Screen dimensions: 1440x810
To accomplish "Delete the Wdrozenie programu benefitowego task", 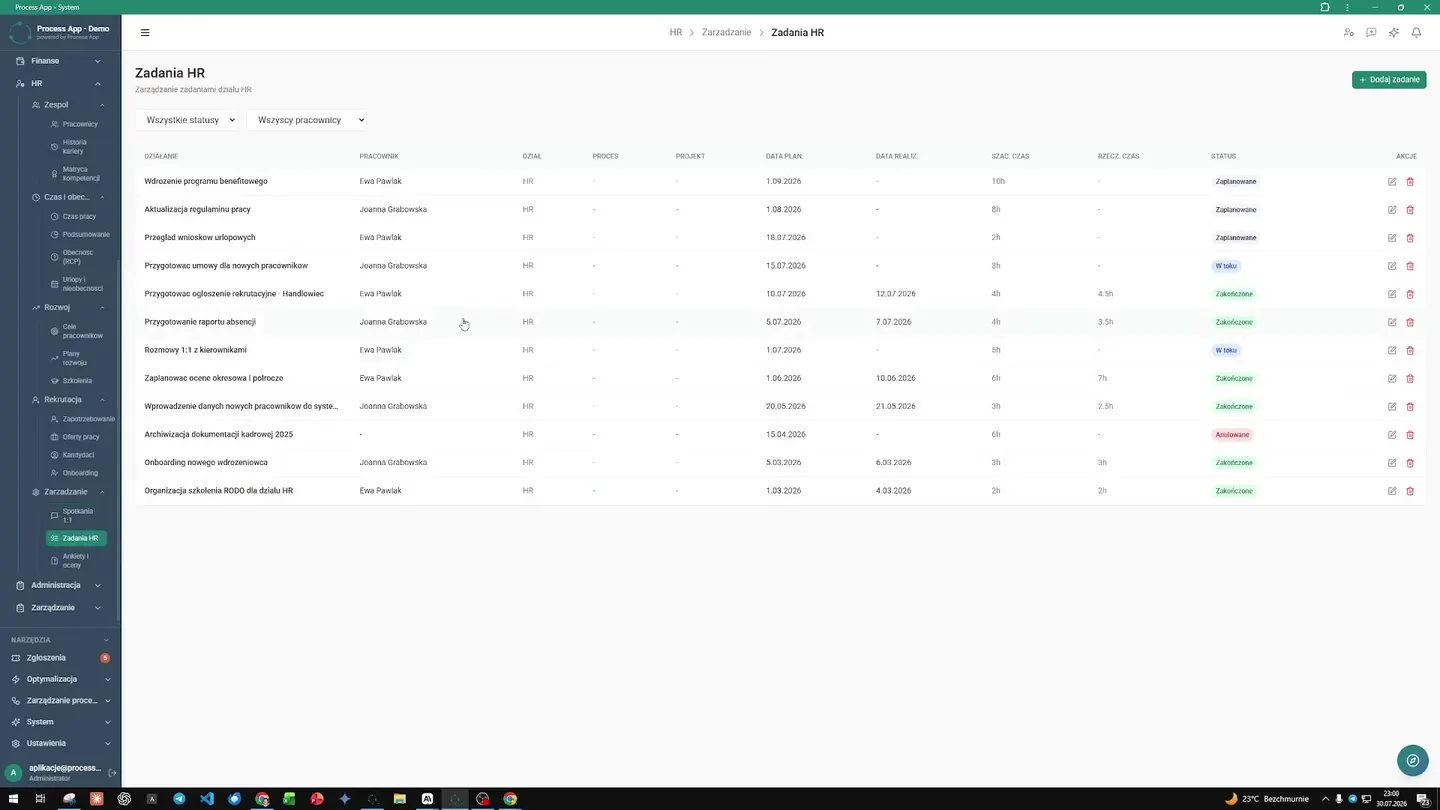I will tap(1410, 182).
